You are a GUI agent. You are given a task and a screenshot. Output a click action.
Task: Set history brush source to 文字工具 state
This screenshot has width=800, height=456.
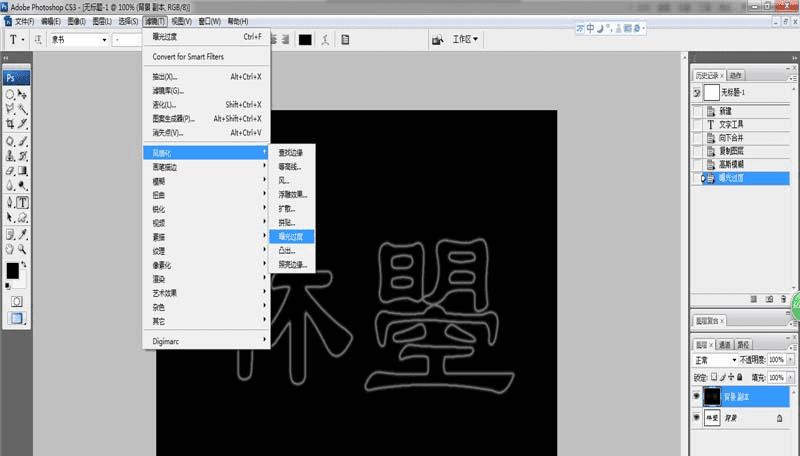point(697,124)
